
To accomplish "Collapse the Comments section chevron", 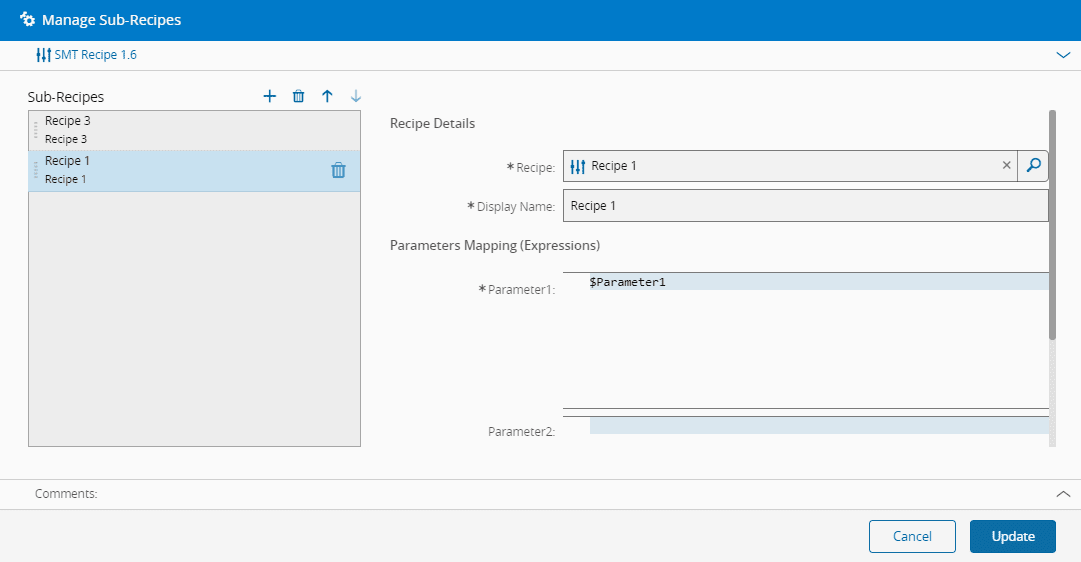I will [1063, 494].
